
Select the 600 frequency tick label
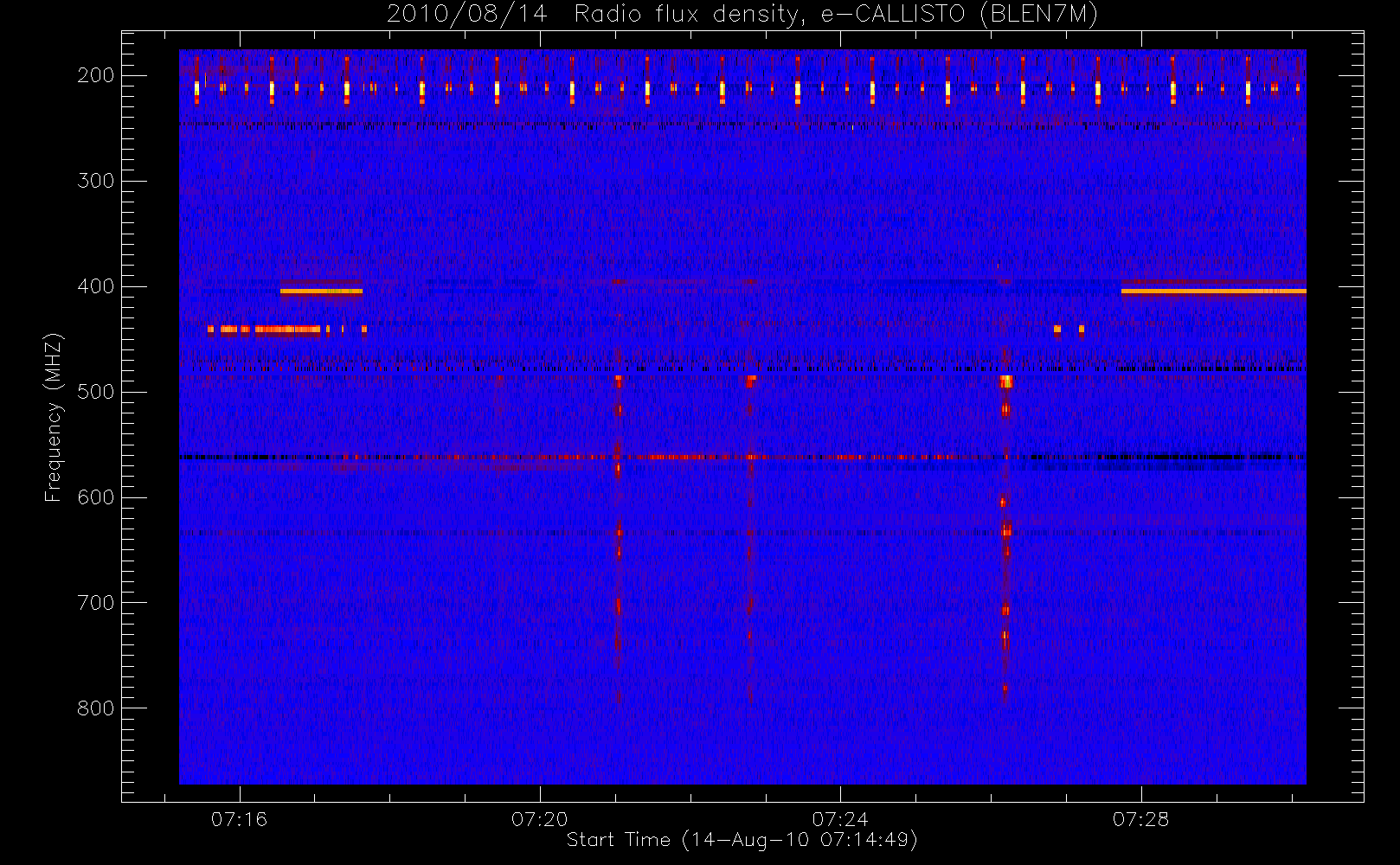click(x=95, y=497)
